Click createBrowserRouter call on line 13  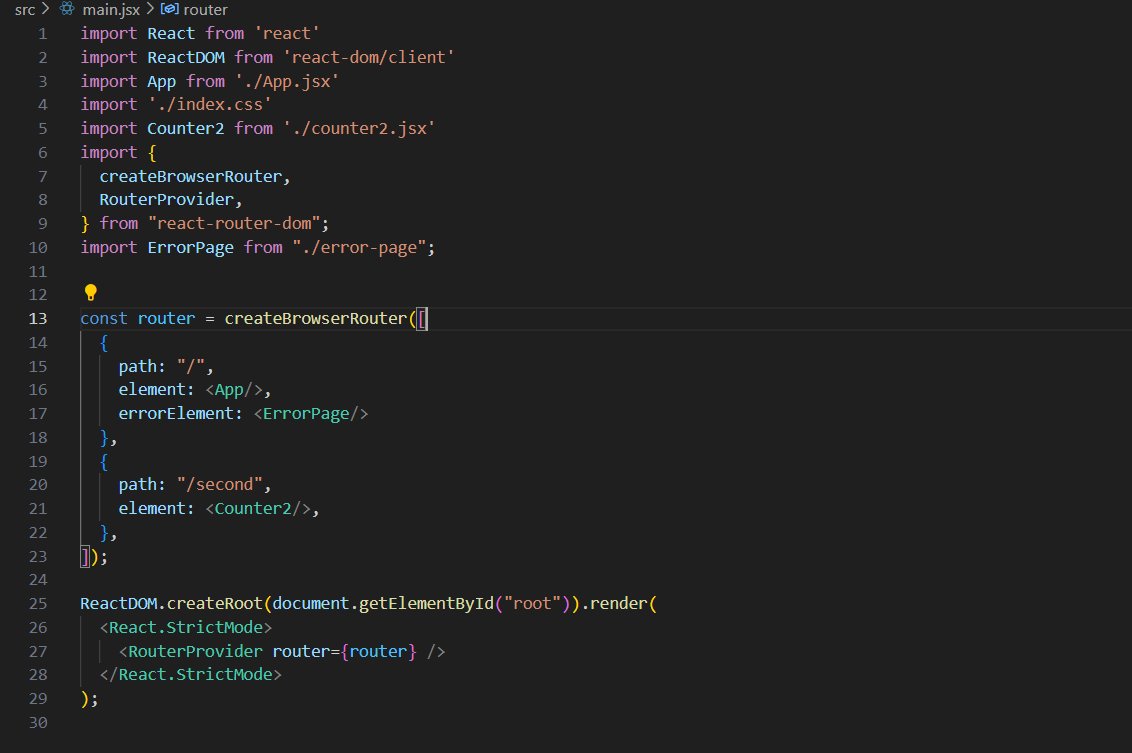click(x=315, y=318)
